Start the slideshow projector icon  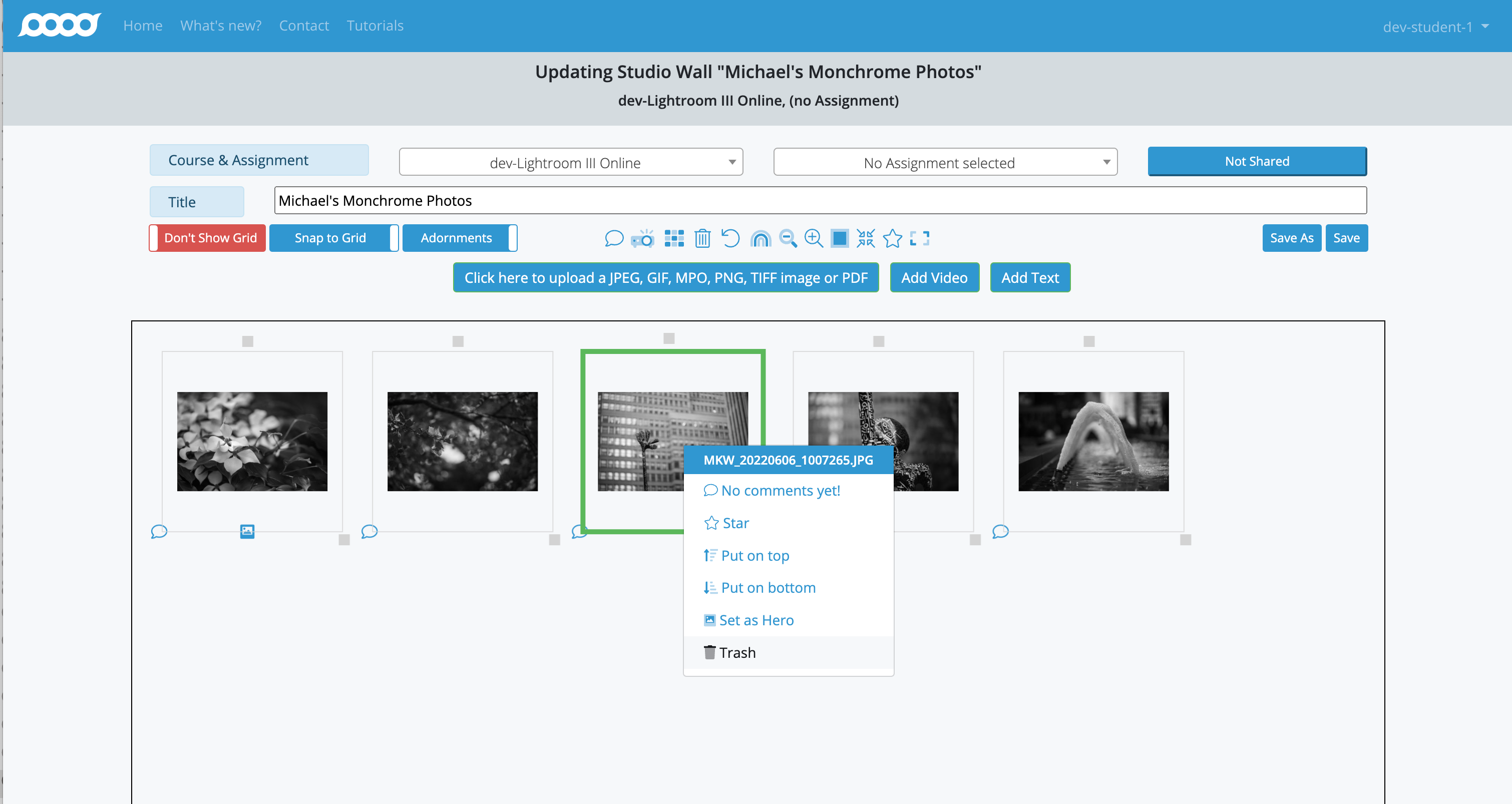tap(643, 238)
